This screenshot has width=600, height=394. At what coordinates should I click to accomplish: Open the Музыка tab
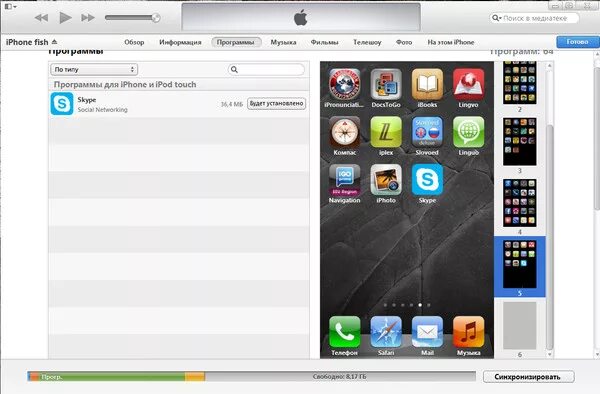[284, 42]
